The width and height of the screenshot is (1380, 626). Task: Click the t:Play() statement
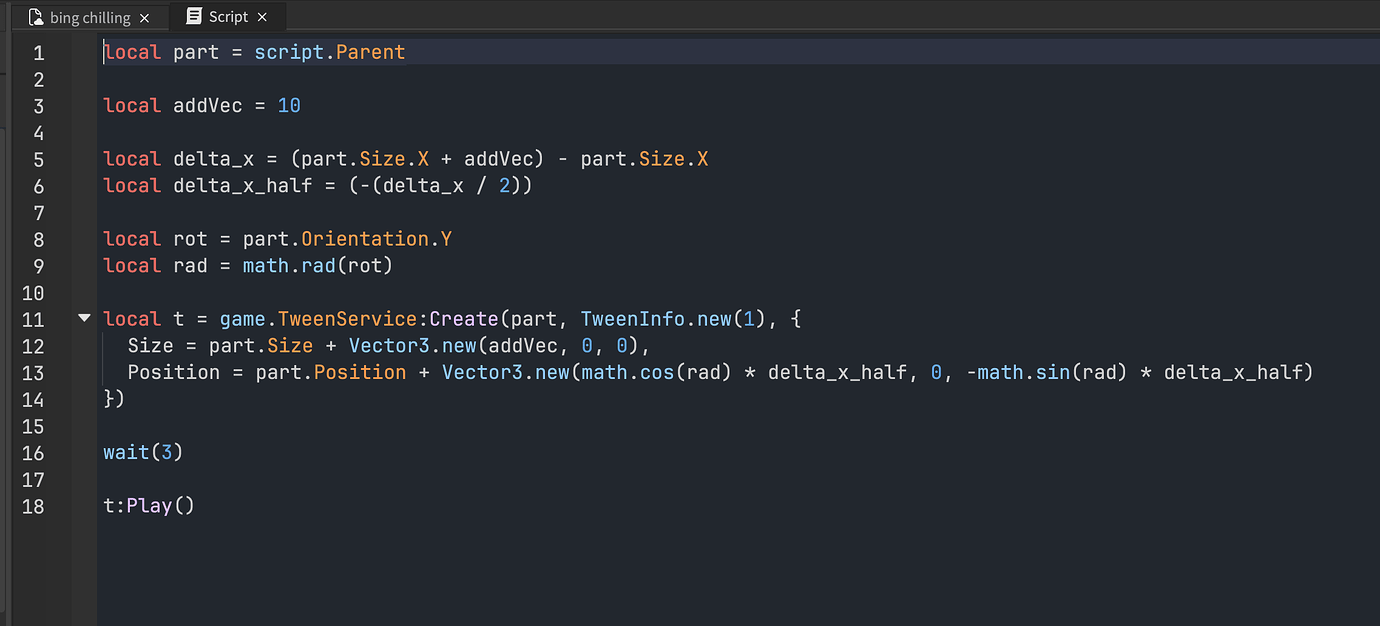coord(148,506)
